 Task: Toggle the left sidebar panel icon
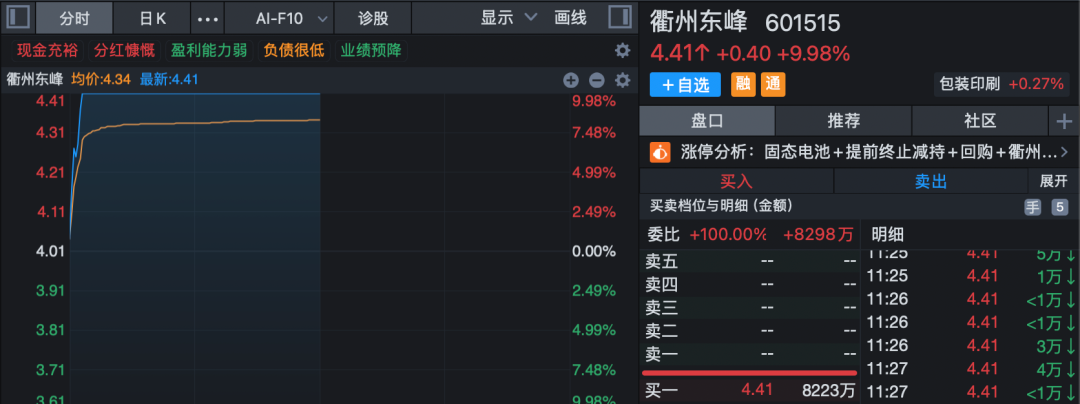pyautogui.click(x=18, y=17)
